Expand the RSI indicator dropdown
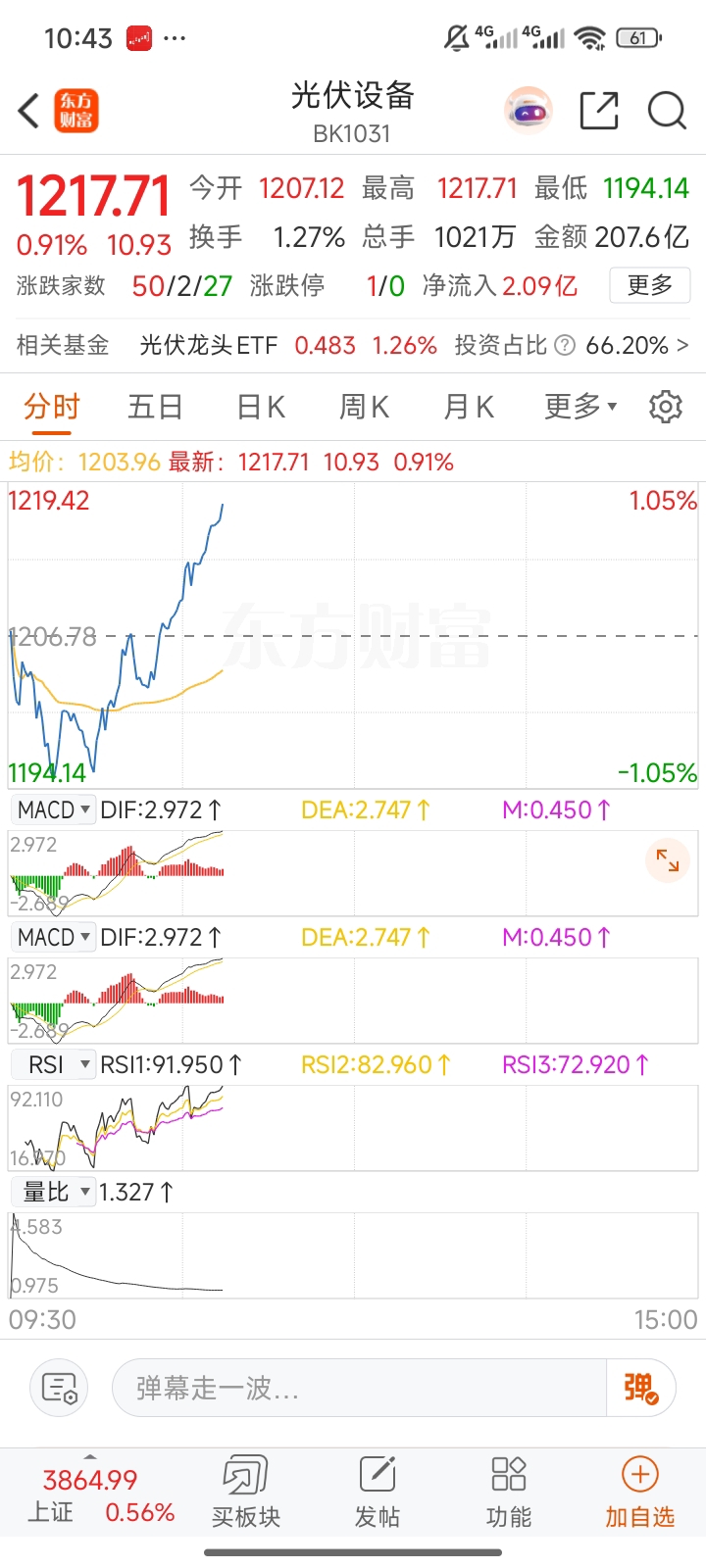This screenshot has width=706, height=1568. point(53,1064)
